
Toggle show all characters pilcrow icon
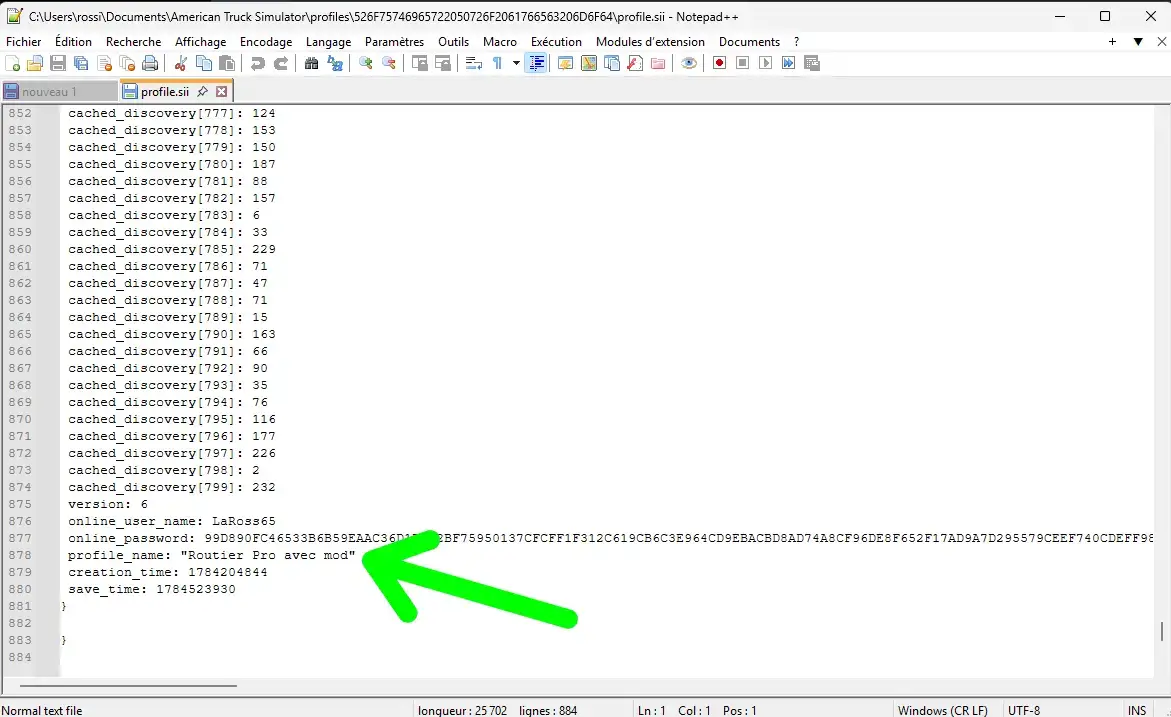[x=497, y=63]
